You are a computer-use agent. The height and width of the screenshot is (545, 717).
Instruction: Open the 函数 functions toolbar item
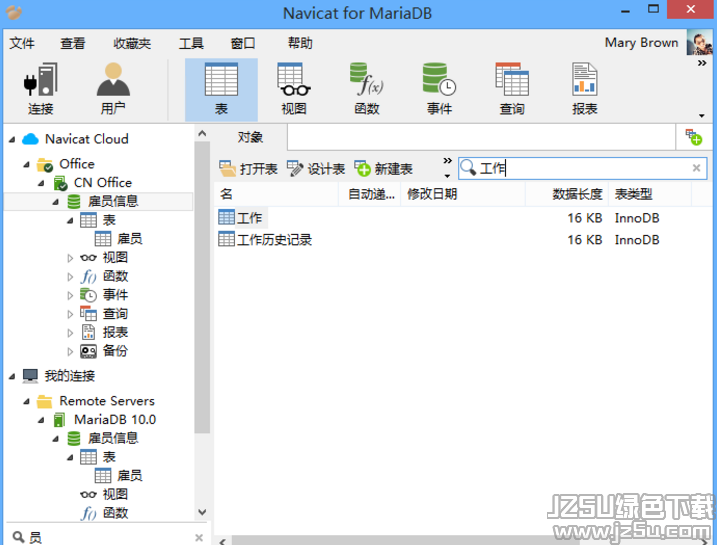coord(367,89)
